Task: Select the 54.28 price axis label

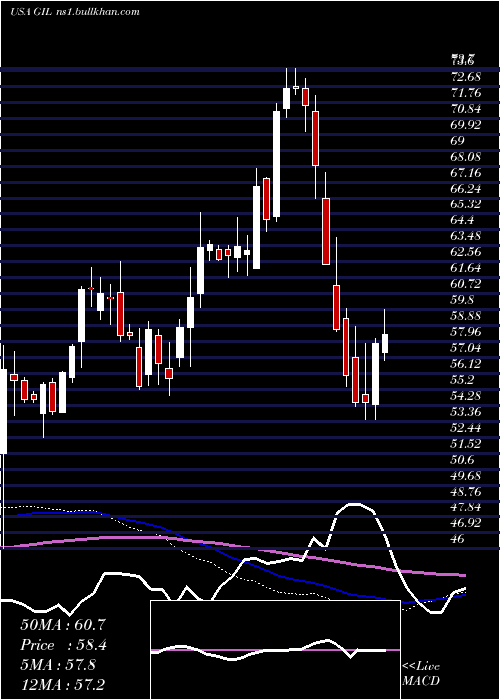Action: tap(466, 395)
